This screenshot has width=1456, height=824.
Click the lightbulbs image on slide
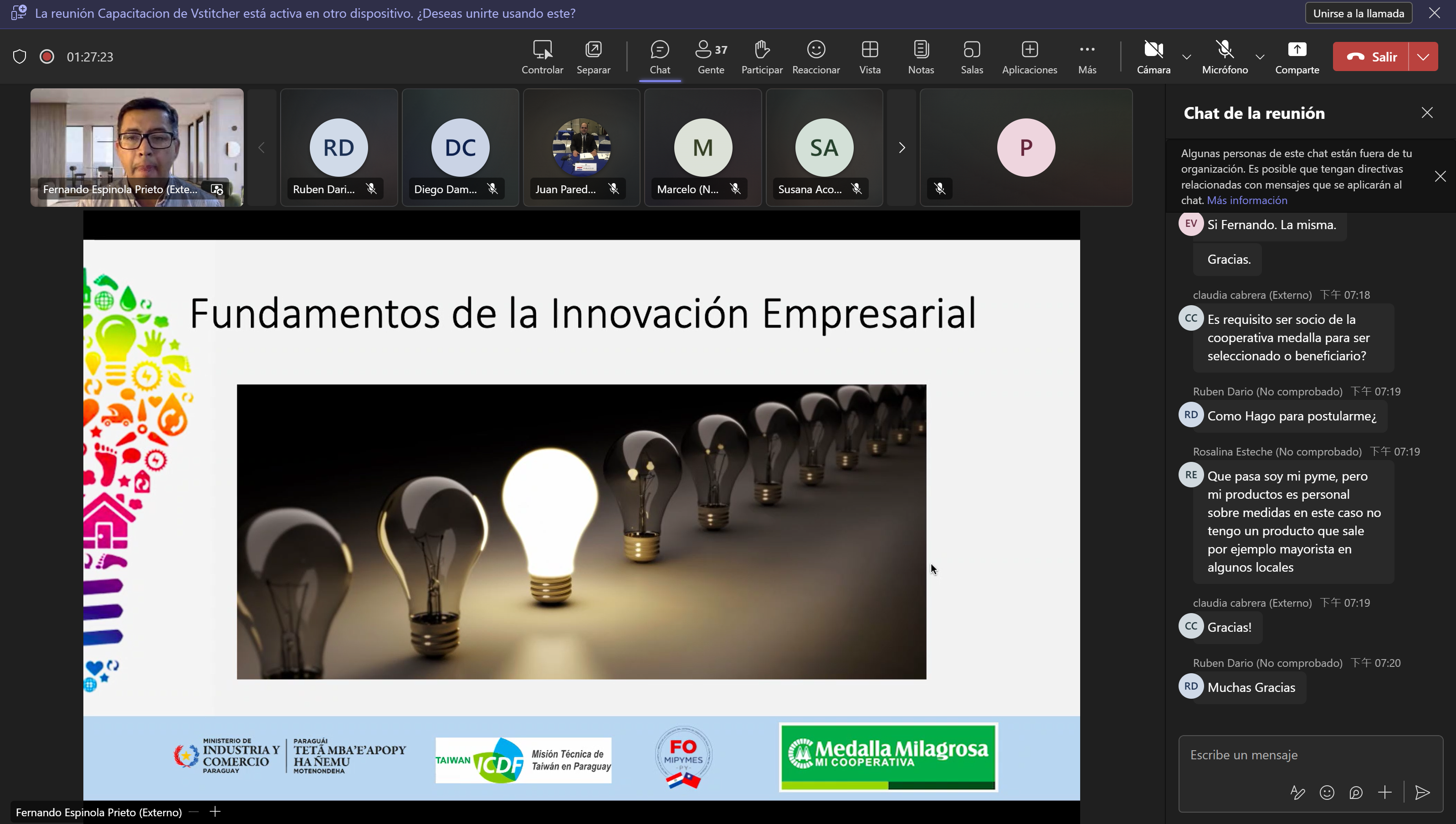pyautogui.click(x=581, y=532)
